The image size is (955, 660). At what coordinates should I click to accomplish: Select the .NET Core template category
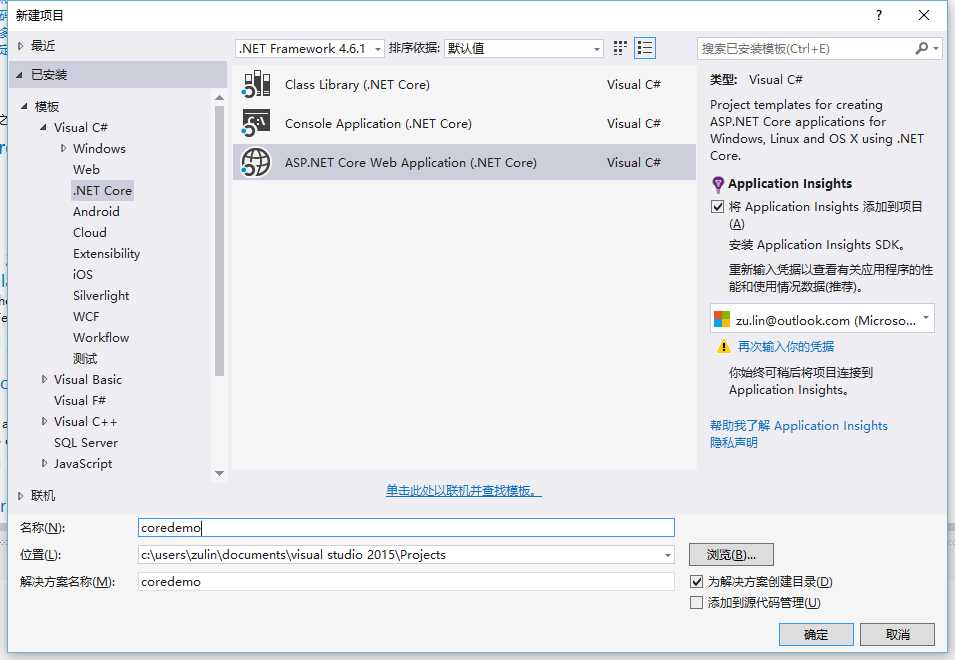(x=102, y=191)
